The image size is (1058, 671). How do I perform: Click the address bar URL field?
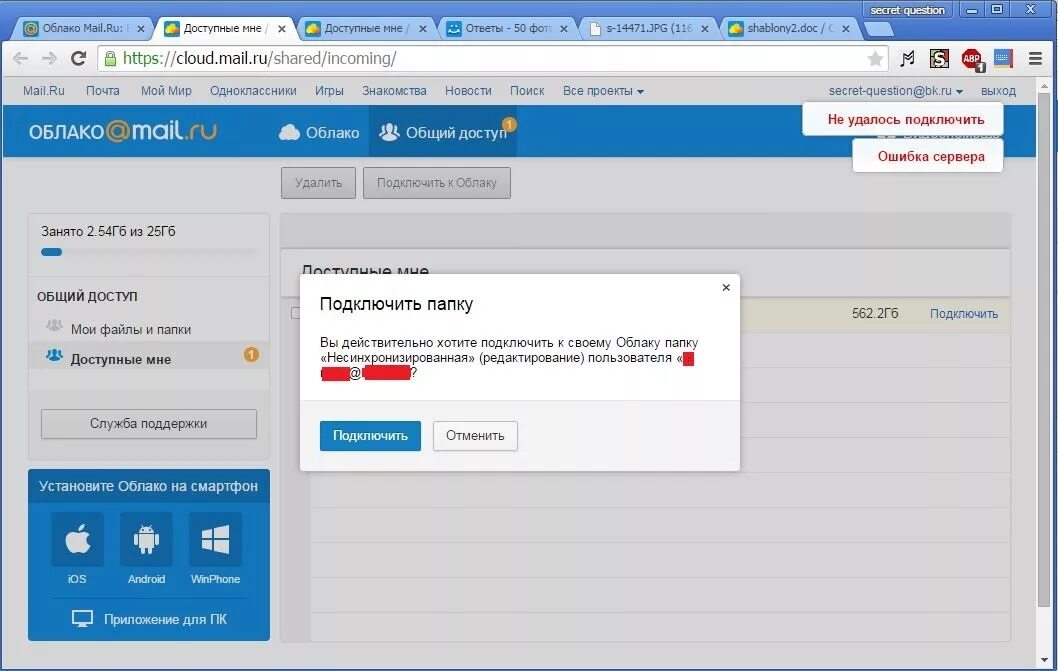(x=493, y=59)
